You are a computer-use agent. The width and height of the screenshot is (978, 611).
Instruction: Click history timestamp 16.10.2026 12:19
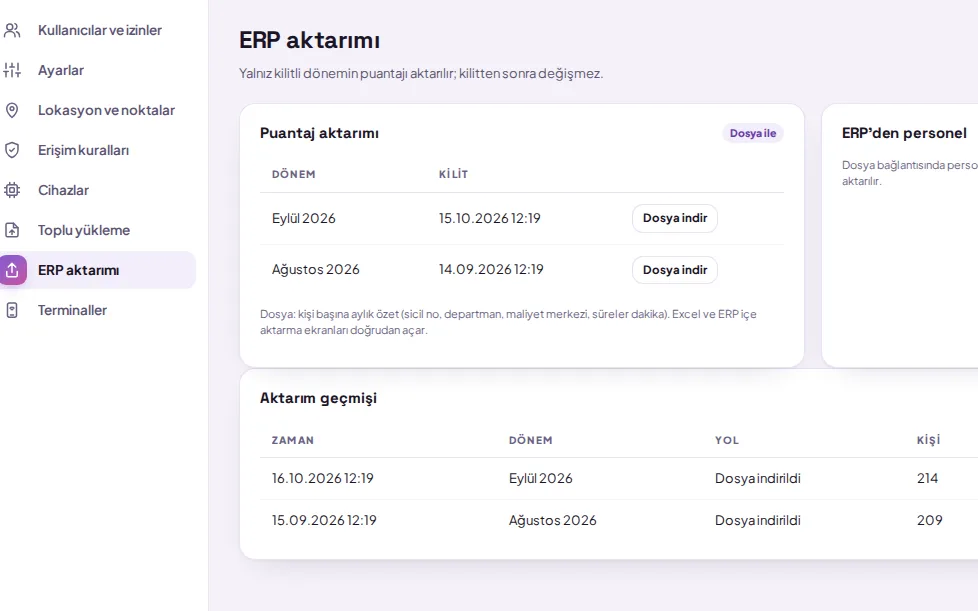pos(322,478)
